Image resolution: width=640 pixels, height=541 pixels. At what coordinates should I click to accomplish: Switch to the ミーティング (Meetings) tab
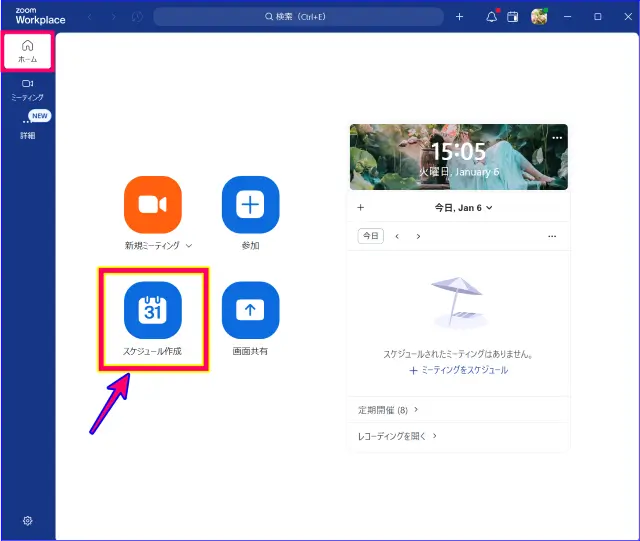coord(27,89)
